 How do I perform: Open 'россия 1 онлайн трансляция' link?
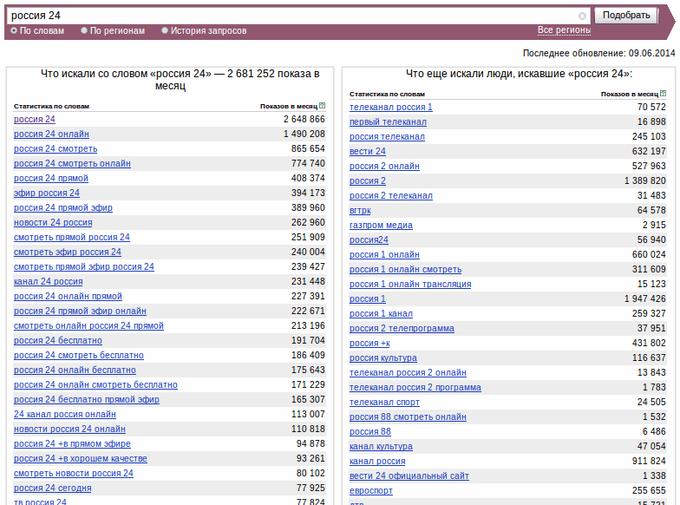(410, 284)
